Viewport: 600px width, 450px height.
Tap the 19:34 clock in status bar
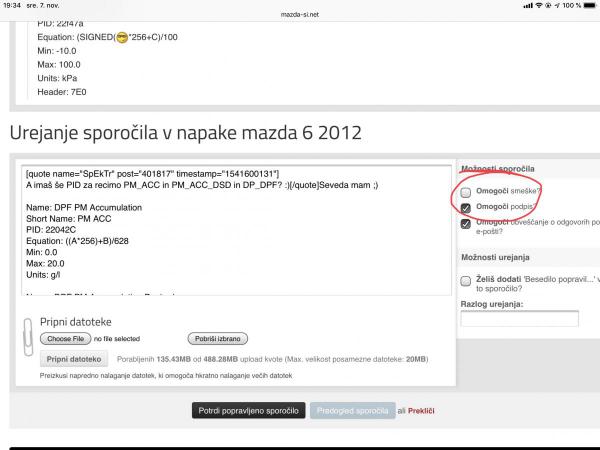click(x=11, y=5)
